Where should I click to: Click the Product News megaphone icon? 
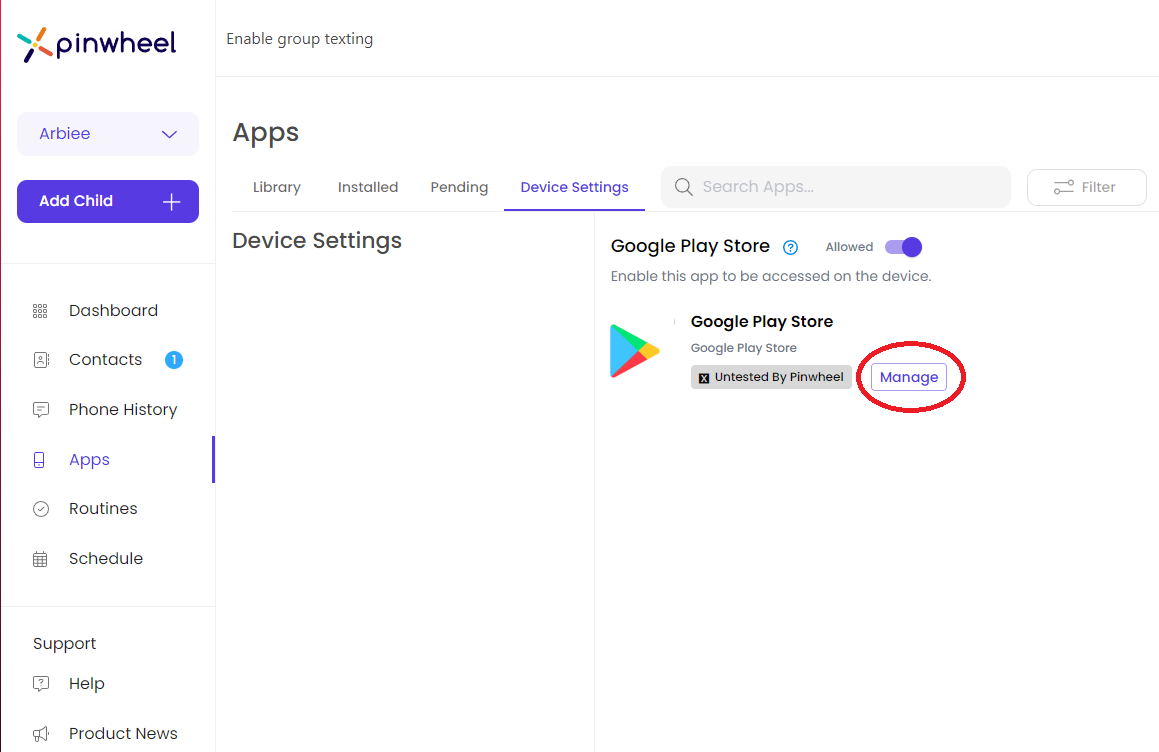click(x=40, y=733)
